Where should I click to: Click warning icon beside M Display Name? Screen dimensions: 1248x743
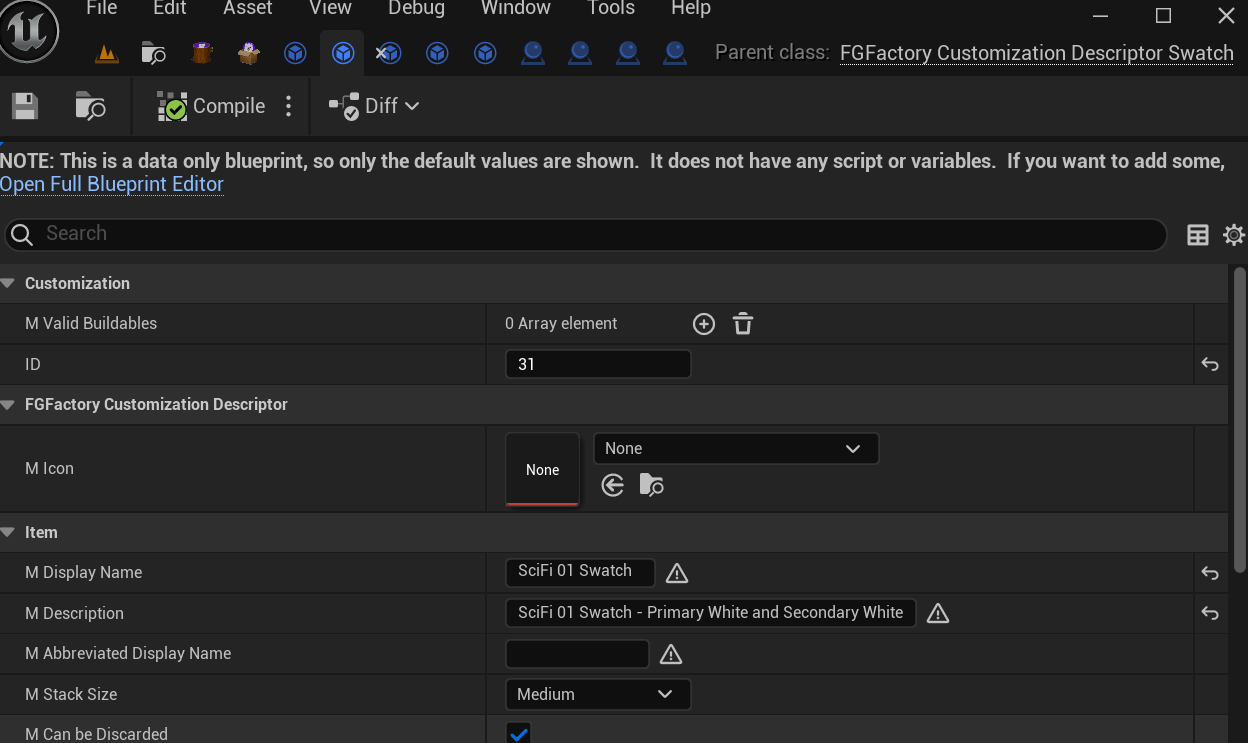[677, 573]
